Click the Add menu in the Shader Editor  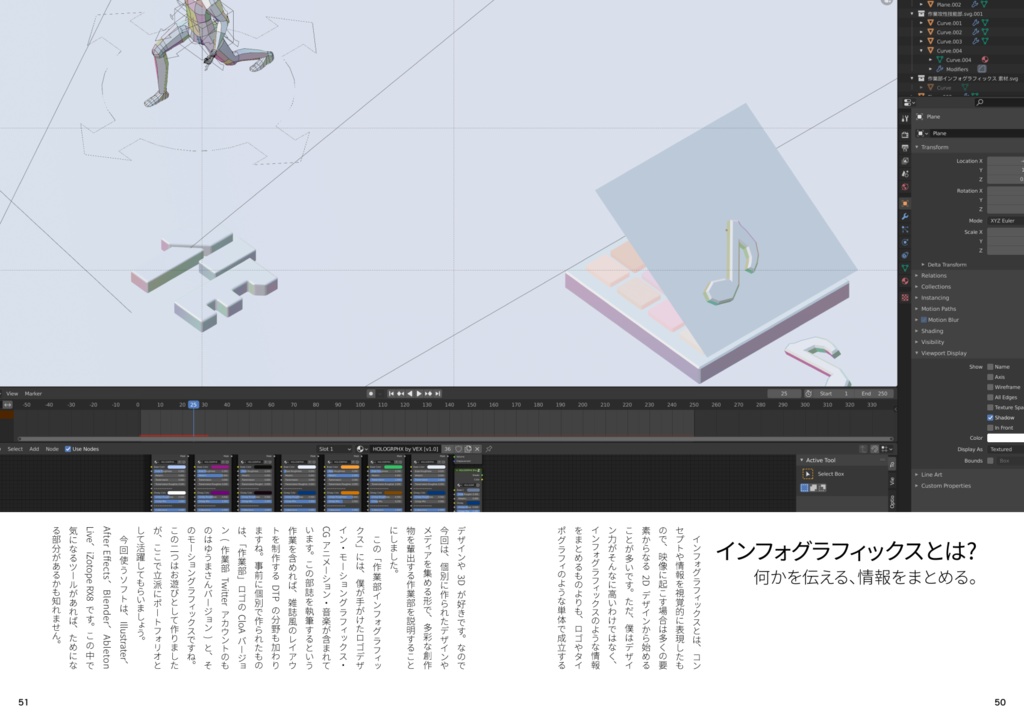pyautogui.click(x=33, y=448)
